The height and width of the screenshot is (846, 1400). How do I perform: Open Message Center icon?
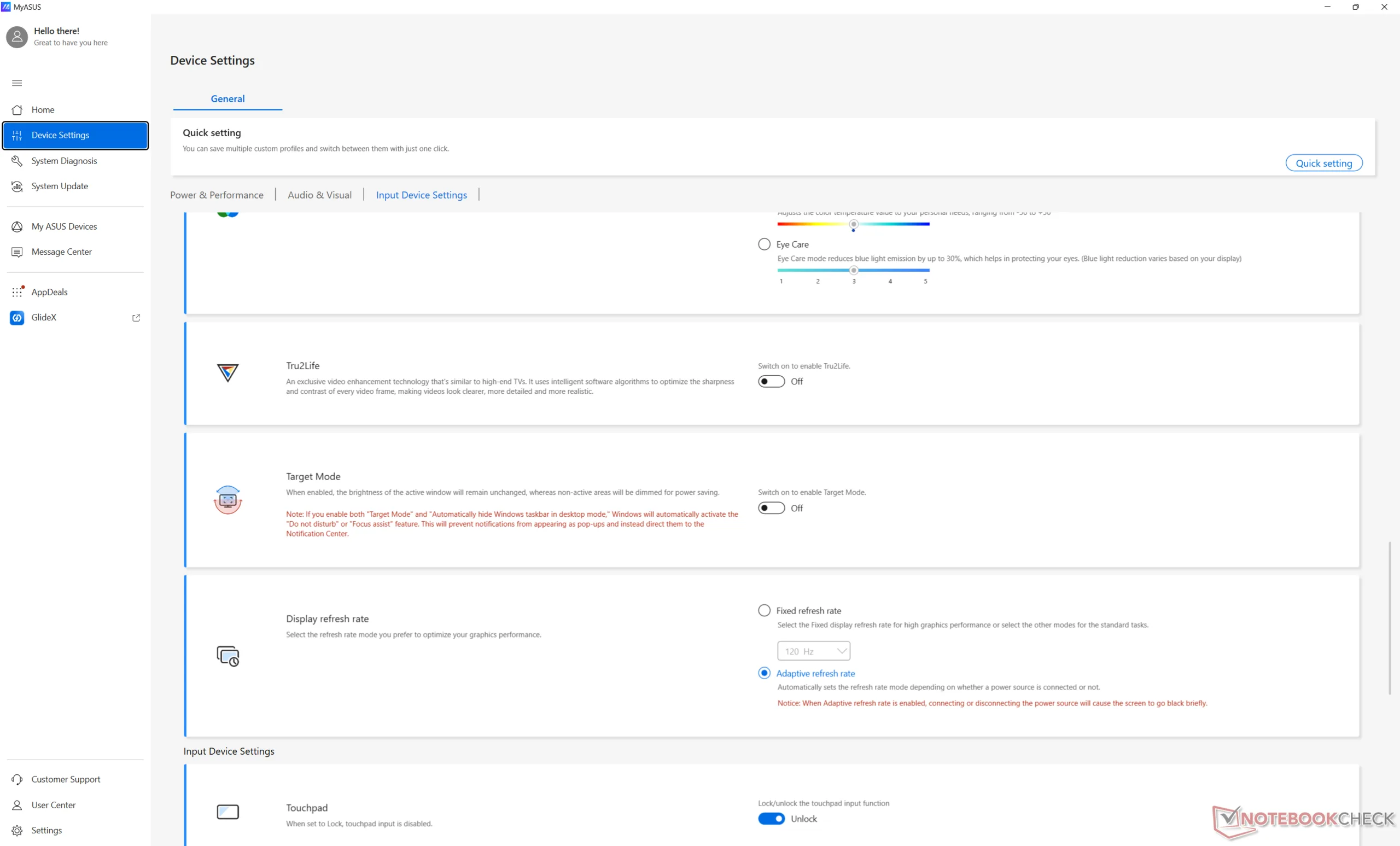[17, 252]
